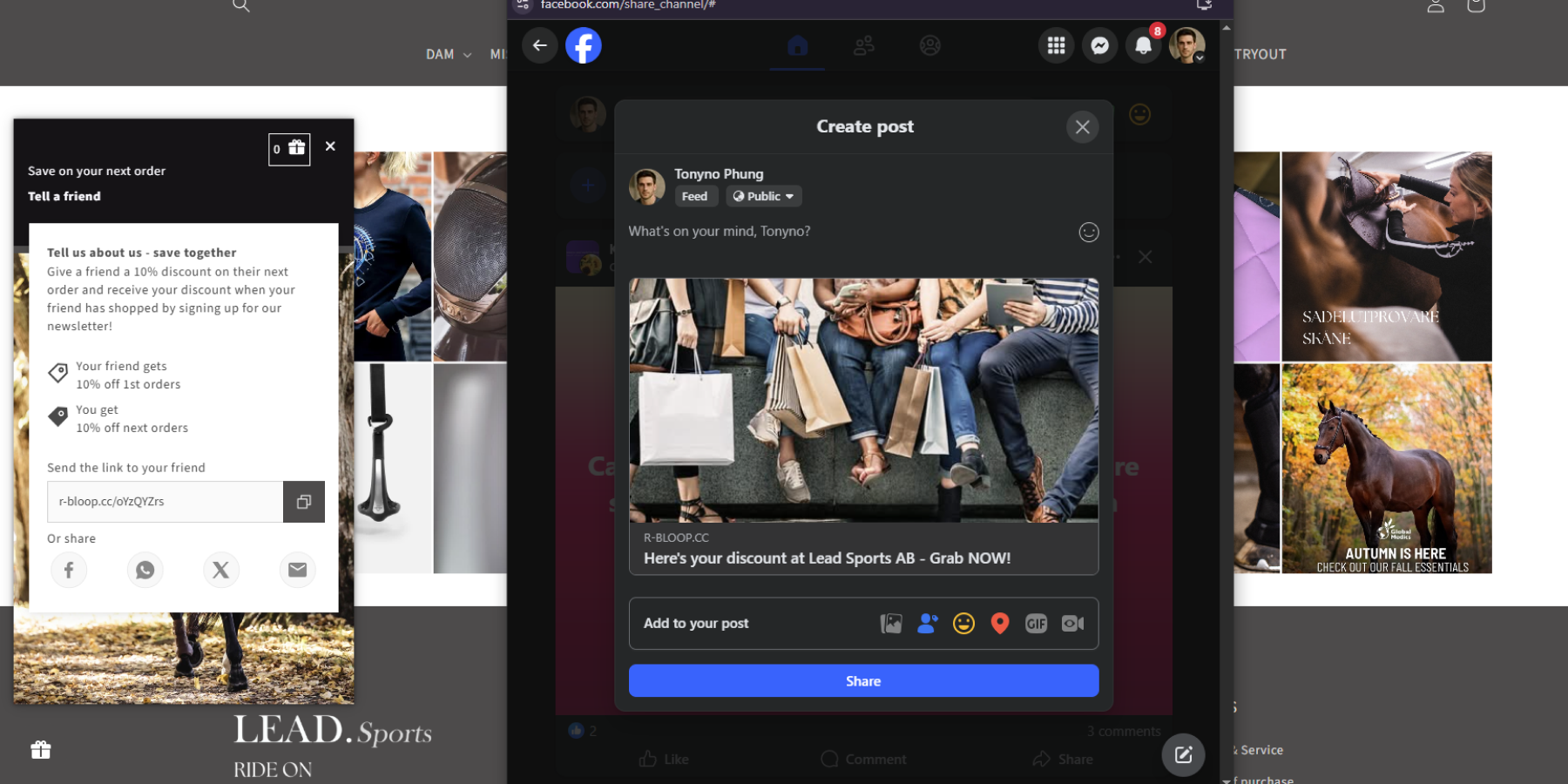
Task: Click the Tag people icon
Action: (x=927, y=624)
